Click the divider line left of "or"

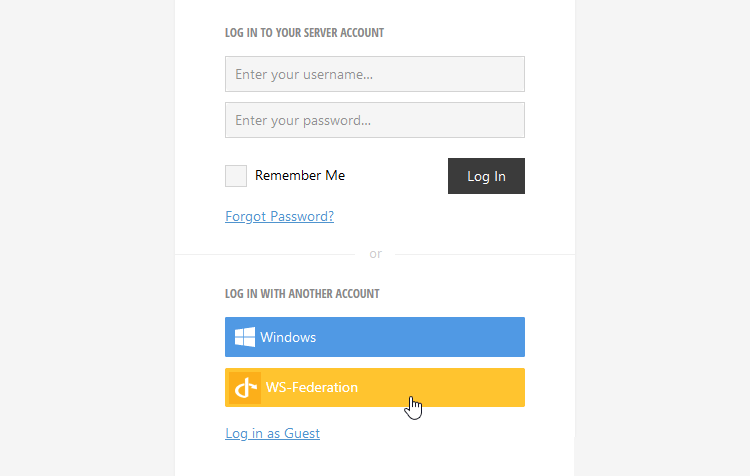[265, 254]
